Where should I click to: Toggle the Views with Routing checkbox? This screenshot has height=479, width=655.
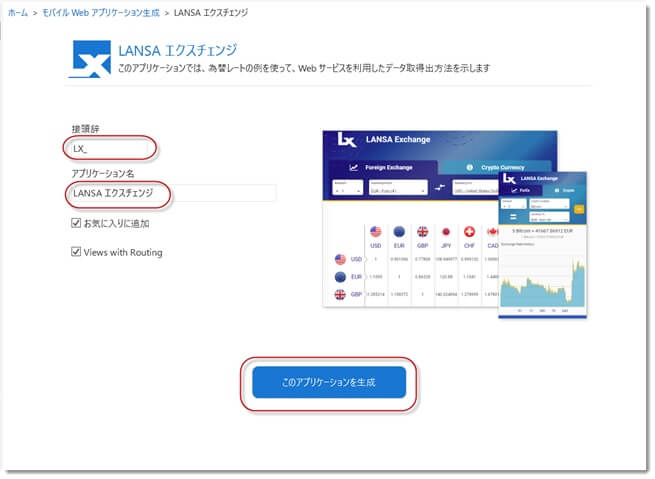76,252
